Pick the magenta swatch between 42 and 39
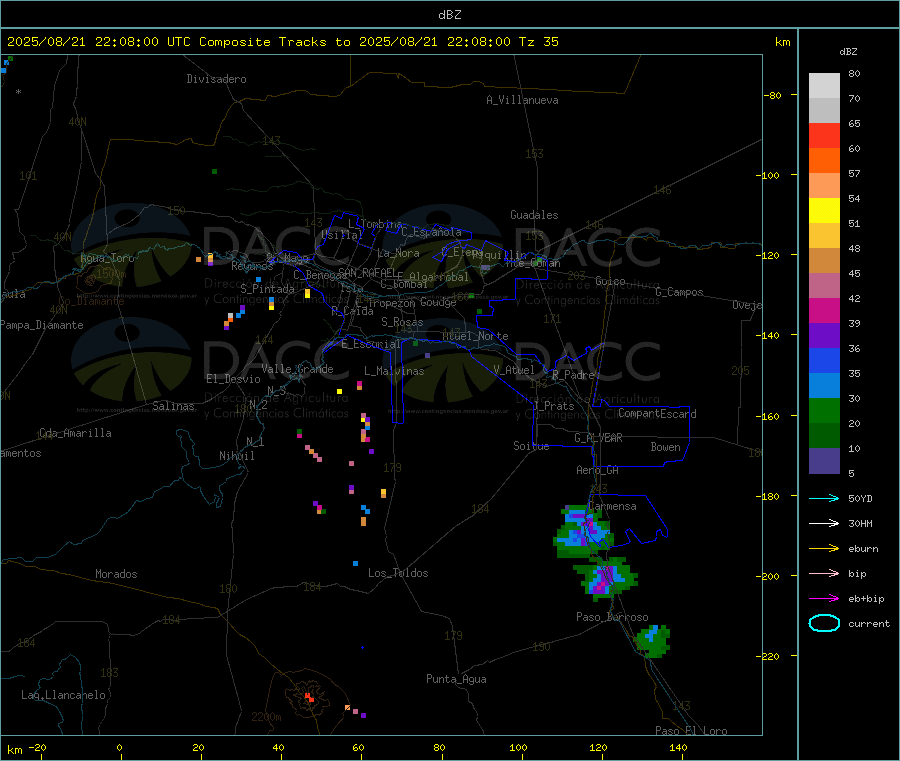Viewport: 900px width, 761px height. [824, 310]
